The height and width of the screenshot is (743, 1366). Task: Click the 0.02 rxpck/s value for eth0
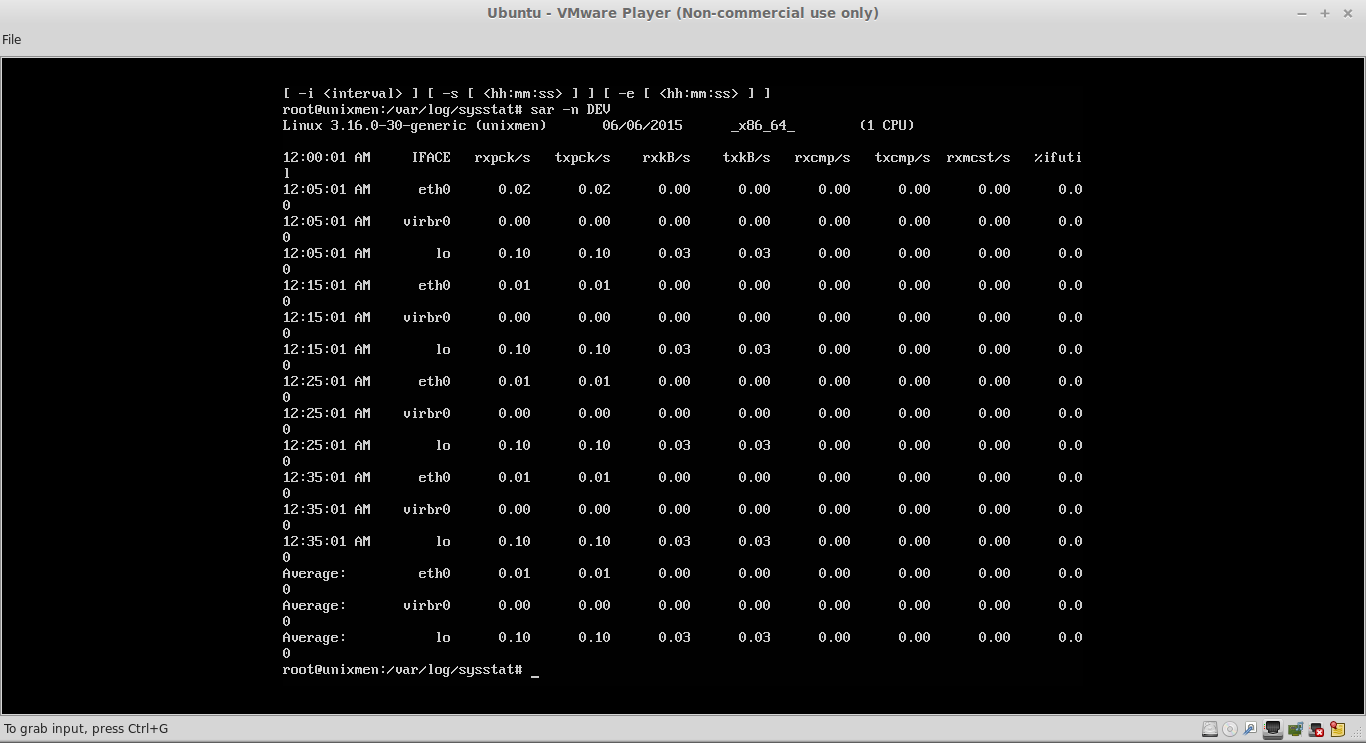pos(515,189)
